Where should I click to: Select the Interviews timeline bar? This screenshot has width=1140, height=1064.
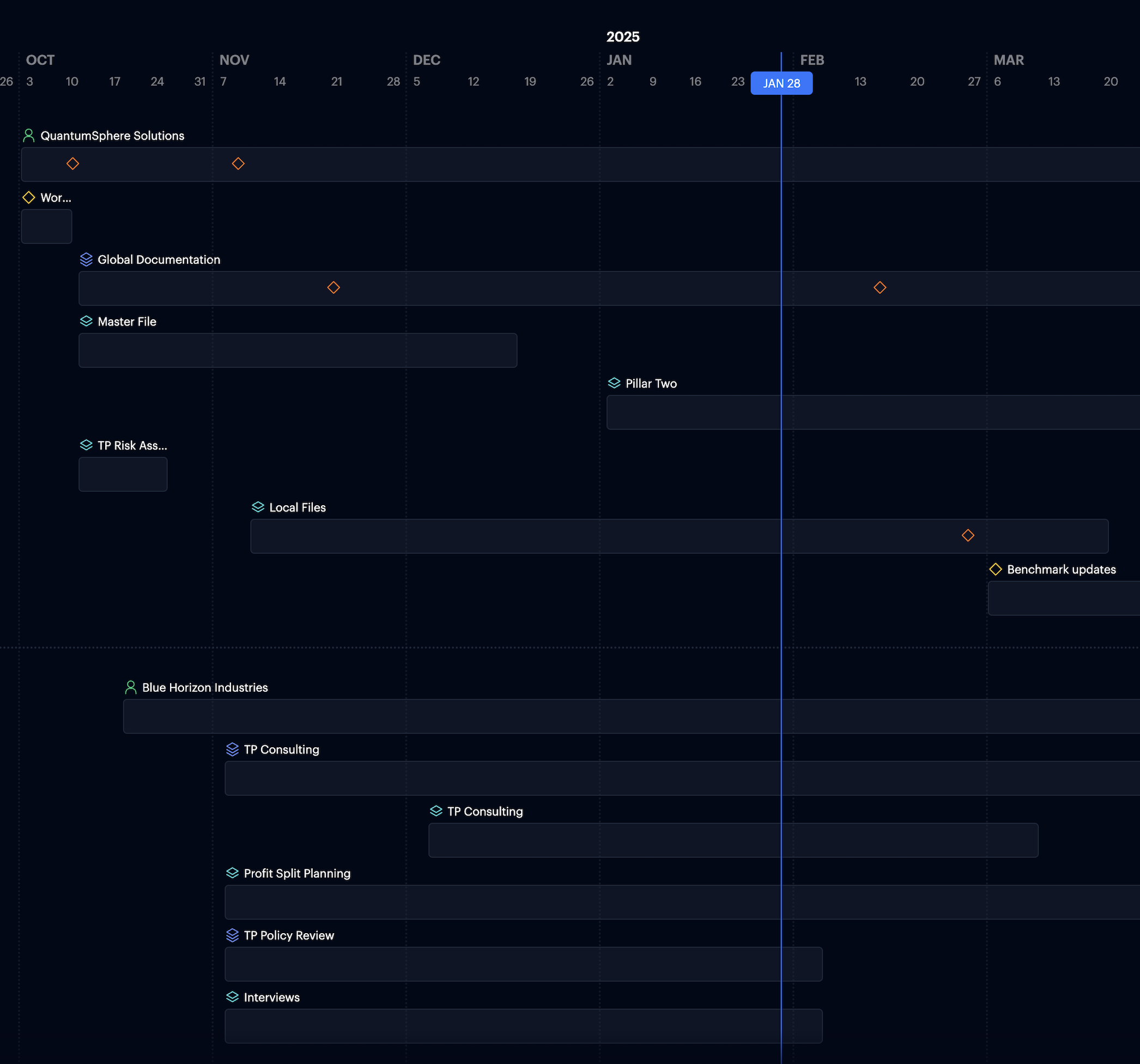pyautogui.click(x=524, y=1025)
